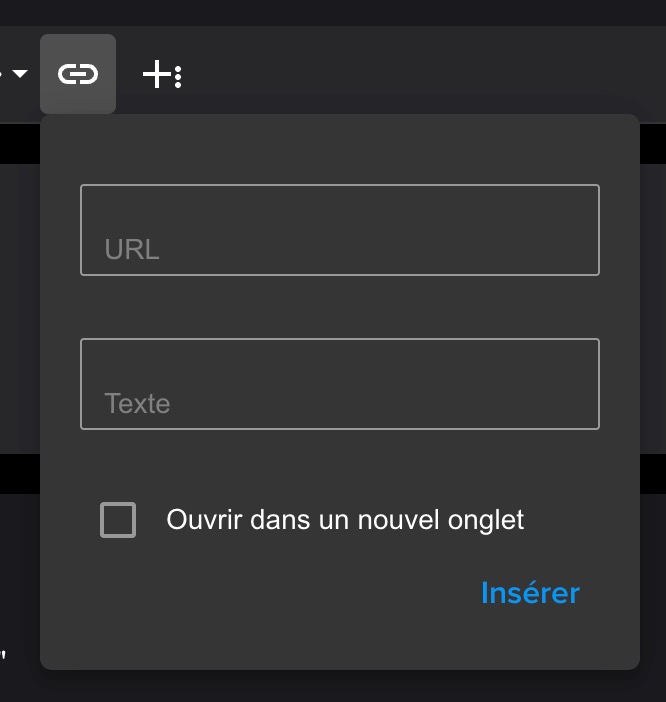Click into the Texte input field

click(x=339, y=383)
